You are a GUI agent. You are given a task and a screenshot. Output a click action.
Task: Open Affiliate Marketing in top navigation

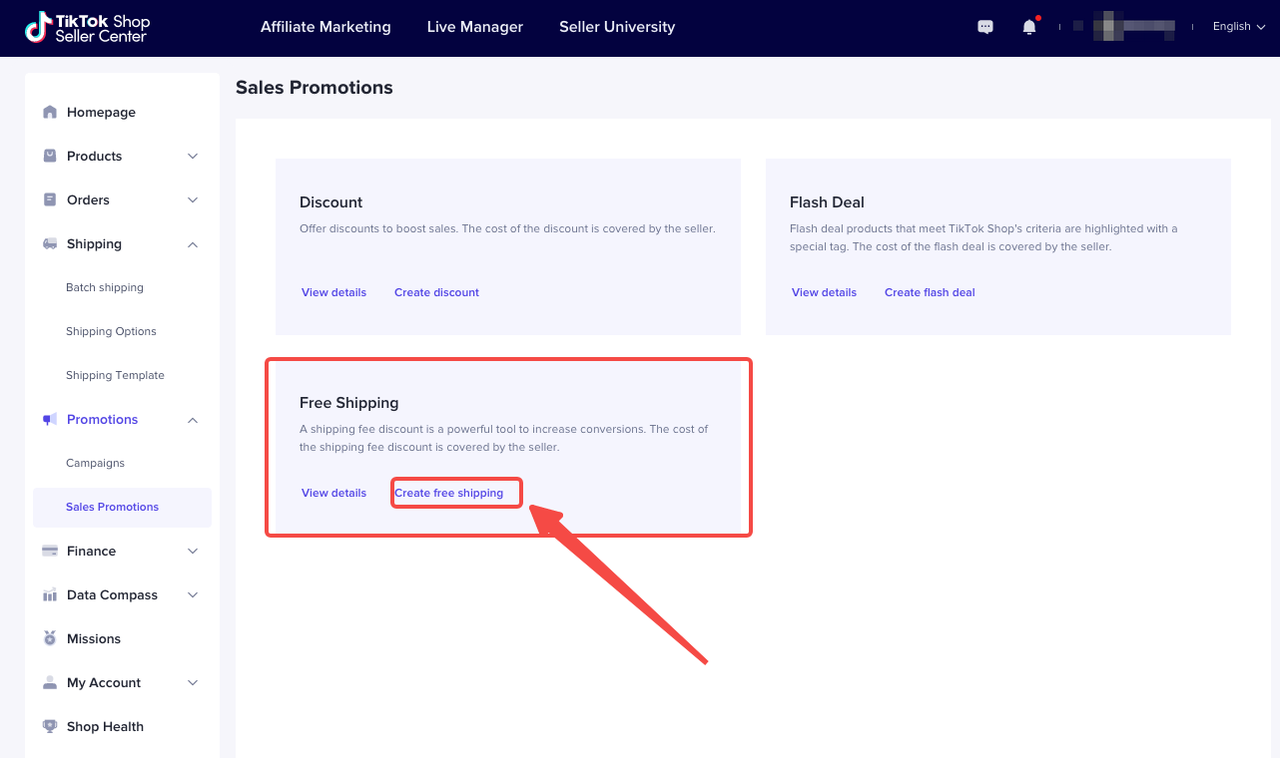coord(325,27)
